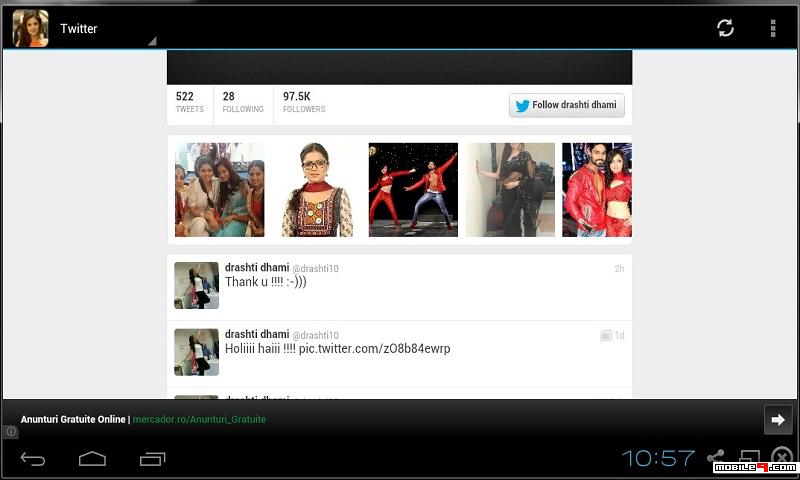Open black saree photo thumbnail
This screenshot has height=480, width=800.
[510, 190]
